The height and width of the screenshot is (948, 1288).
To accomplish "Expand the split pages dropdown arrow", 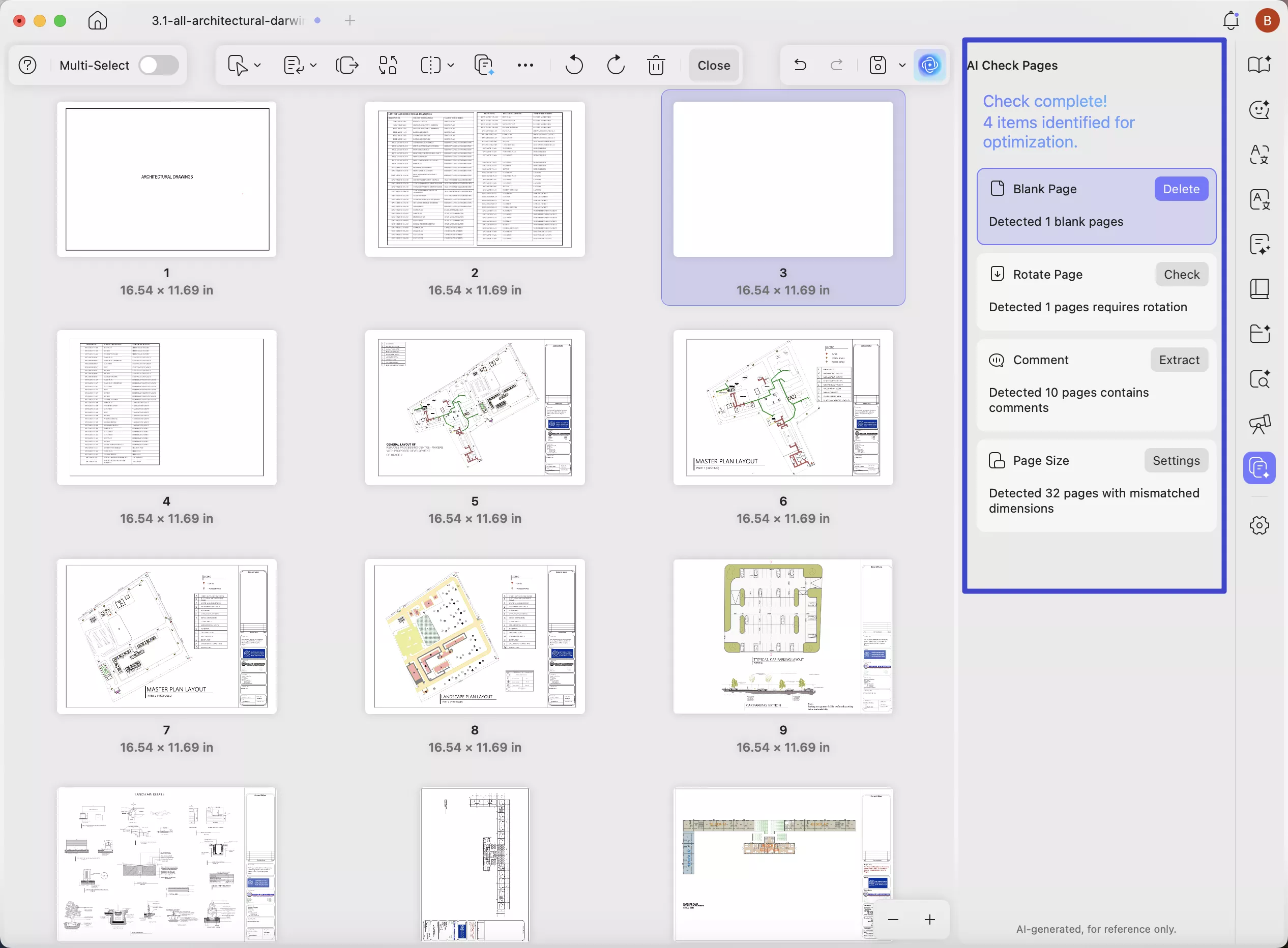I will coord(451,66).
